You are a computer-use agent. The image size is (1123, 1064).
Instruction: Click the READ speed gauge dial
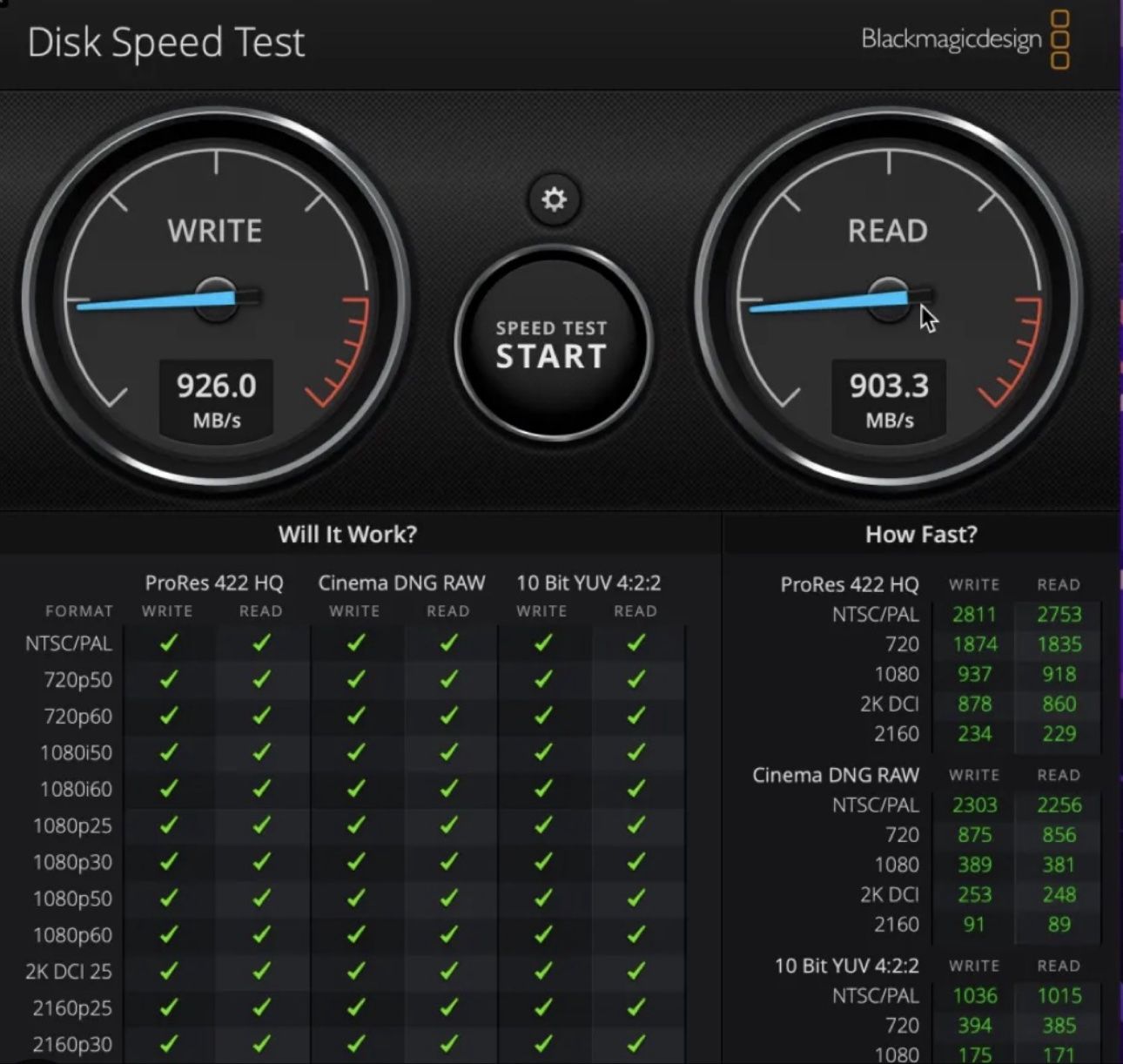pyautogui.click(x=889, y=299)
